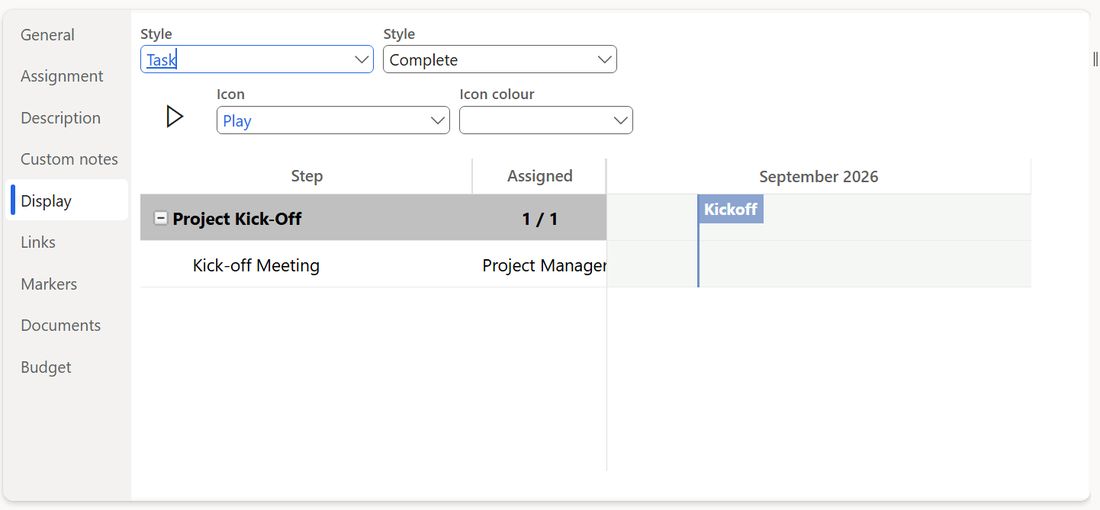Open the Task style dropdown
The image size is (1100, 510).
point(257,60)
